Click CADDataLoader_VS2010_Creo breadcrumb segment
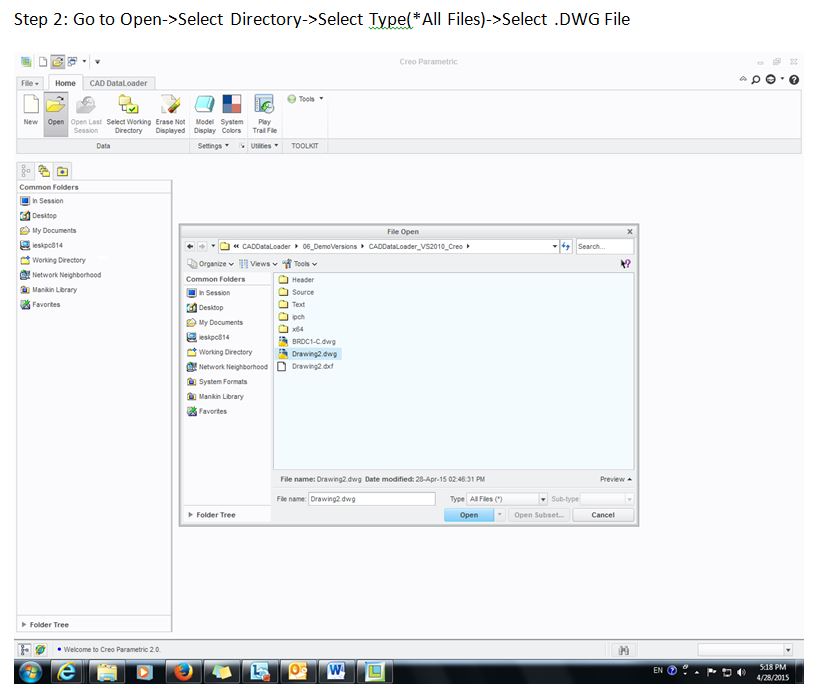Screen dimensions: 820x692 coord(415,246)
